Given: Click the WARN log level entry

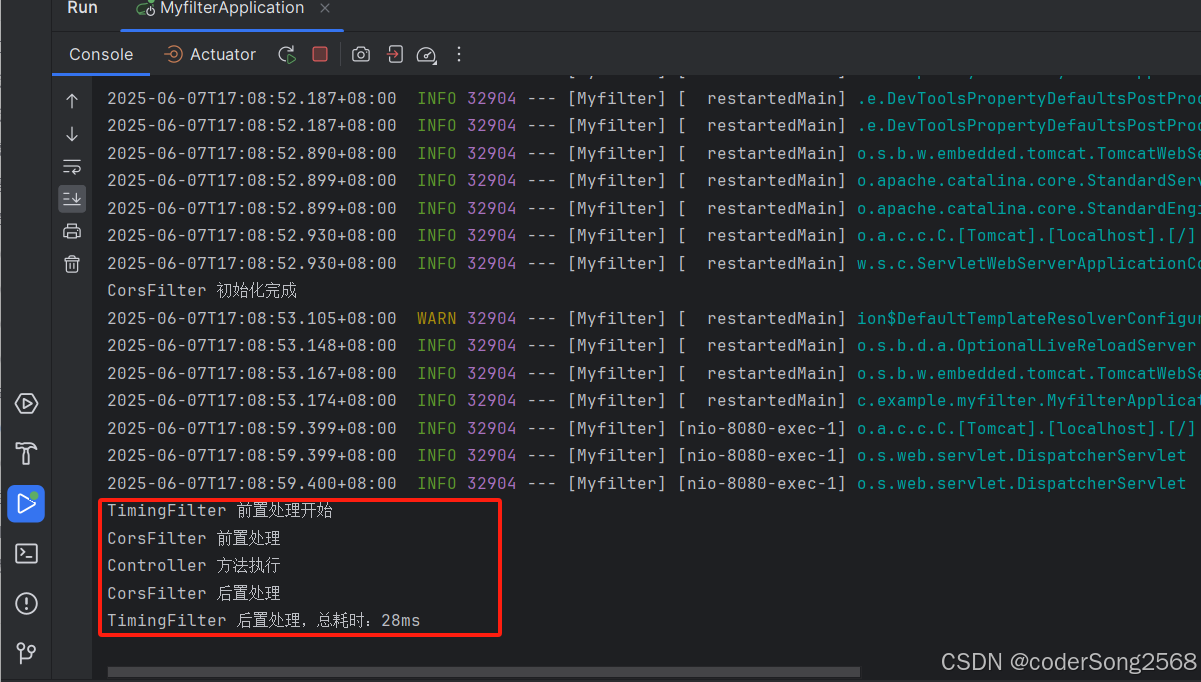Looking at the screenshot, I should click(437, 318).
